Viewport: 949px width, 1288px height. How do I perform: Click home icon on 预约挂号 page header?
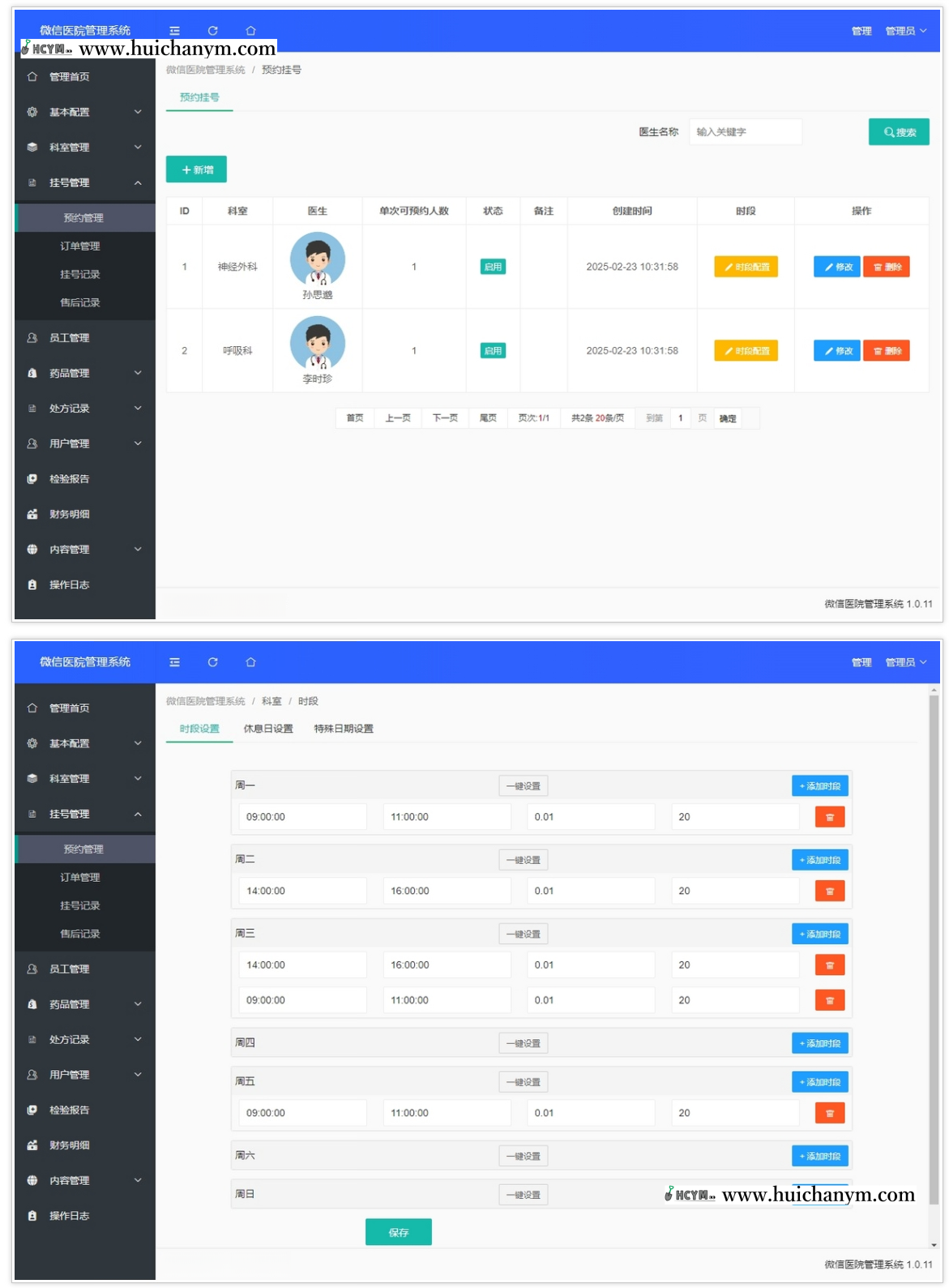click(250, 31)
